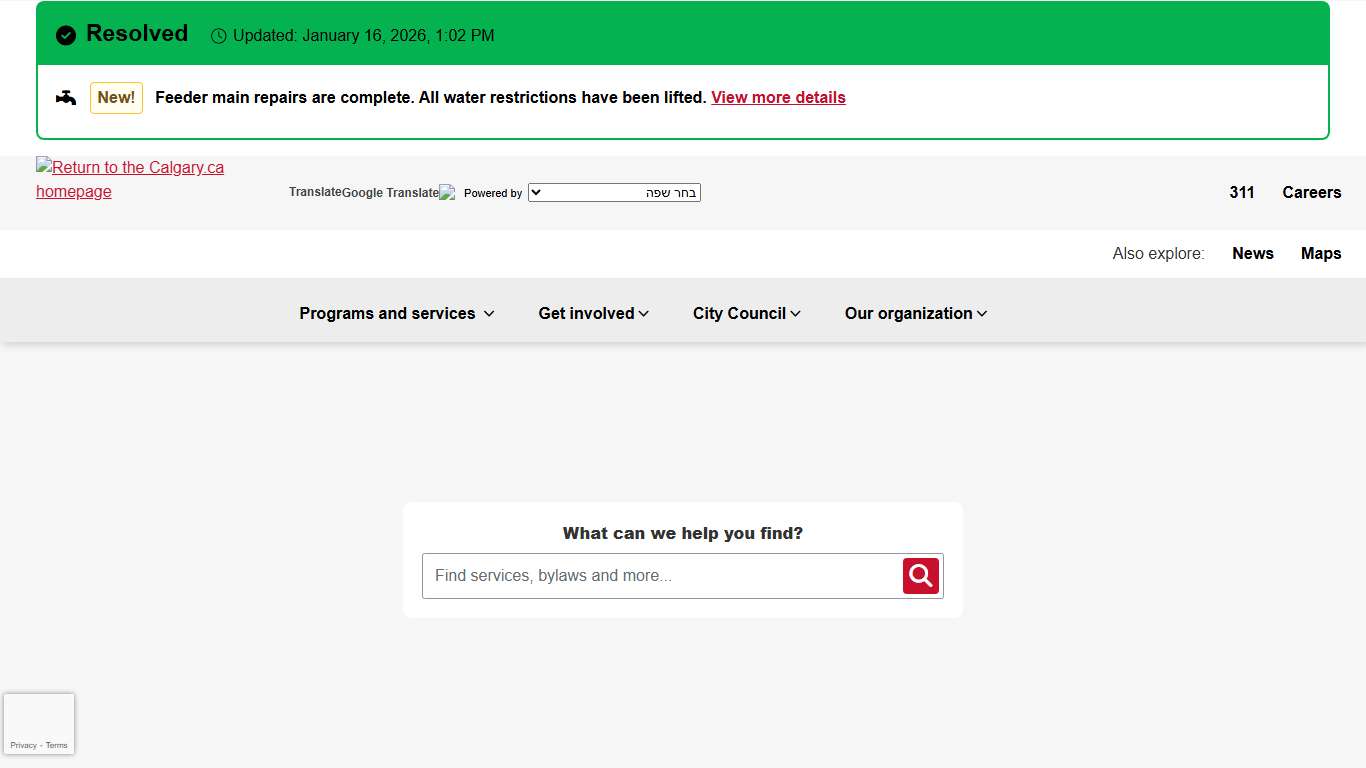Open the Maps link
Image resolution: width=1366 pixels, height=768 pixels.
pos(1320,253)
